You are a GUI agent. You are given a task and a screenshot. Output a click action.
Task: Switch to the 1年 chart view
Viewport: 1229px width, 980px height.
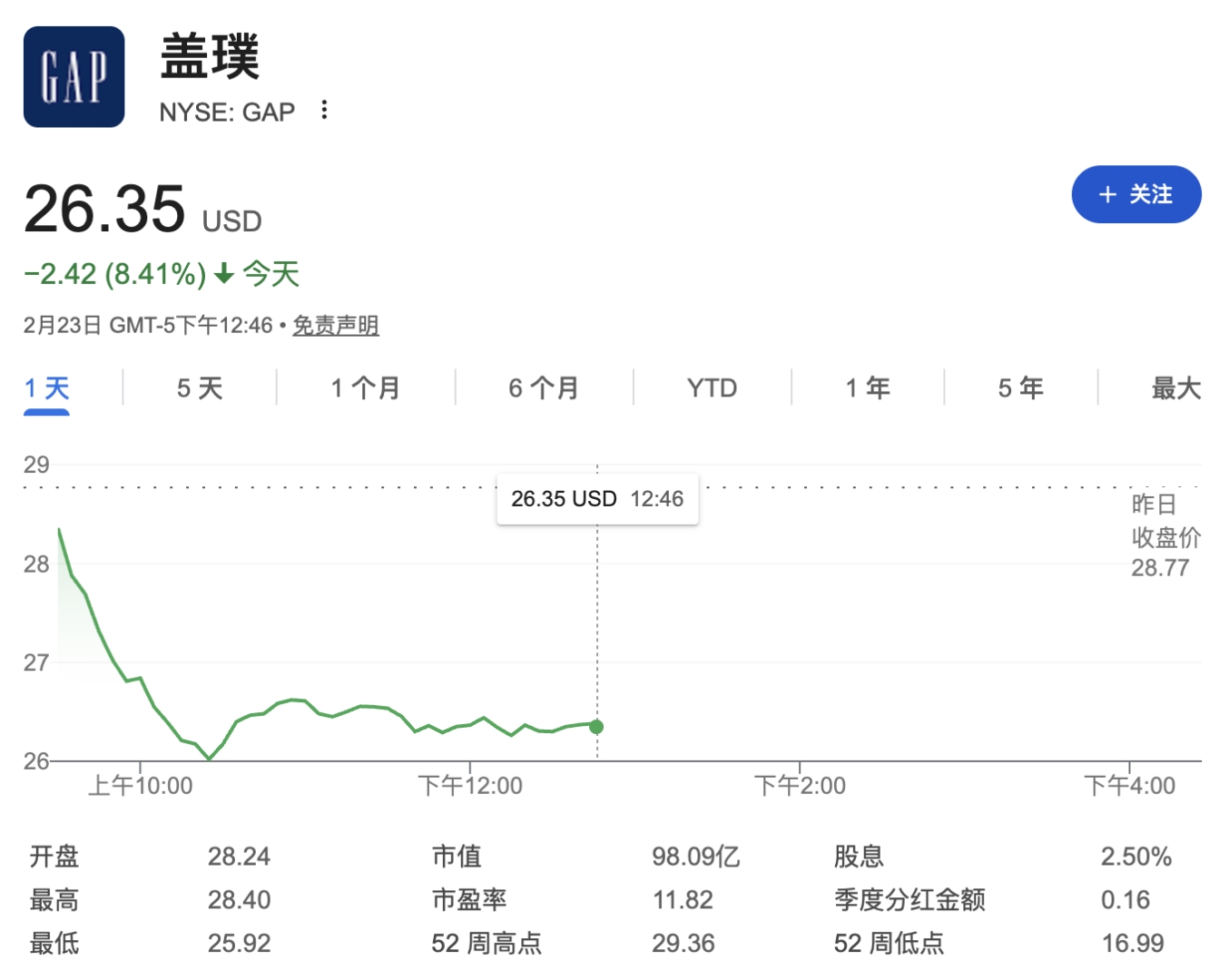click(867, 387)
